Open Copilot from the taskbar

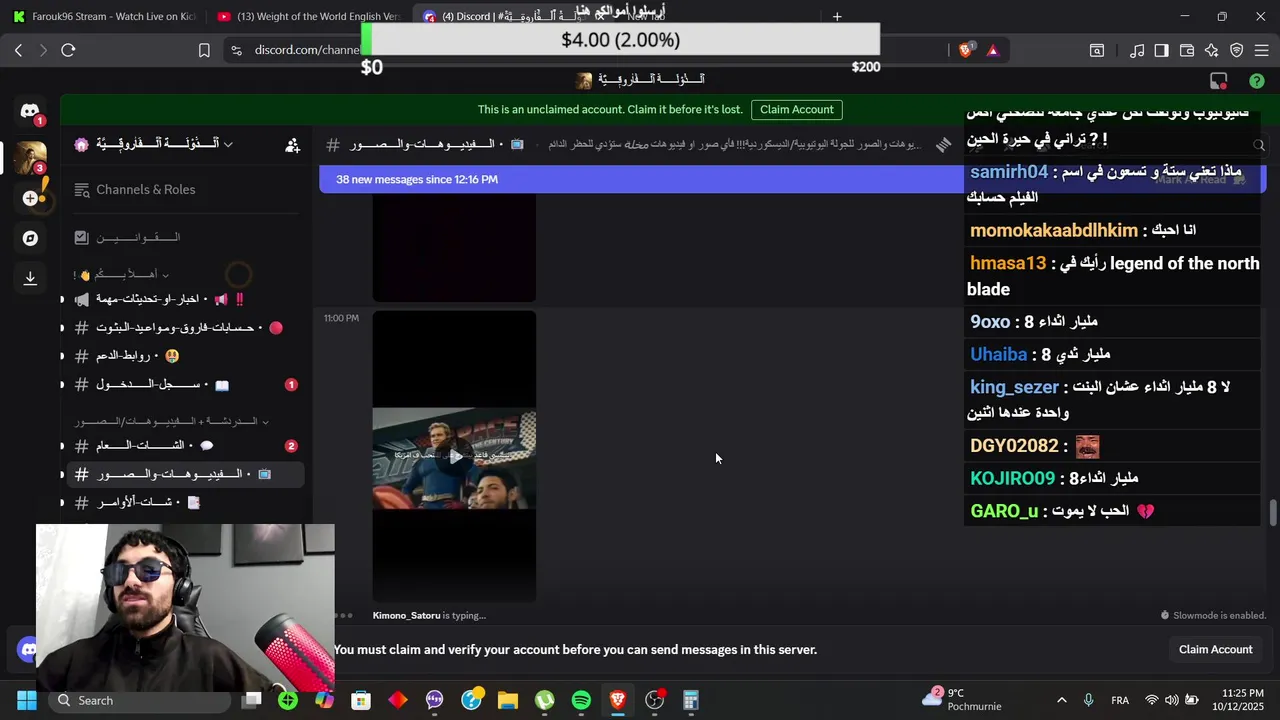pos(324,700)
